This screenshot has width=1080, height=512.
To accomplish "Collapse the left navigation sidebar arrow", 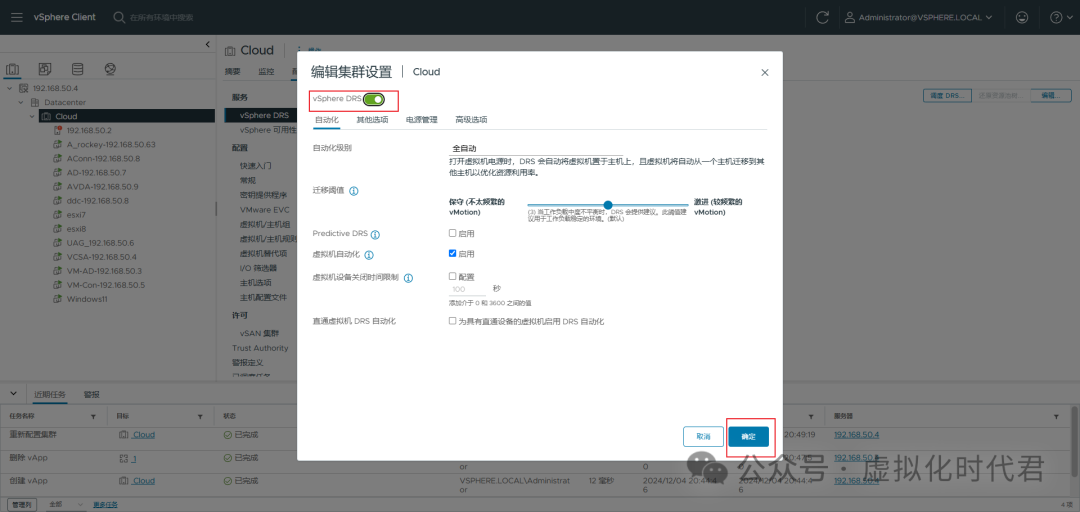I will (x=208, y=45).
